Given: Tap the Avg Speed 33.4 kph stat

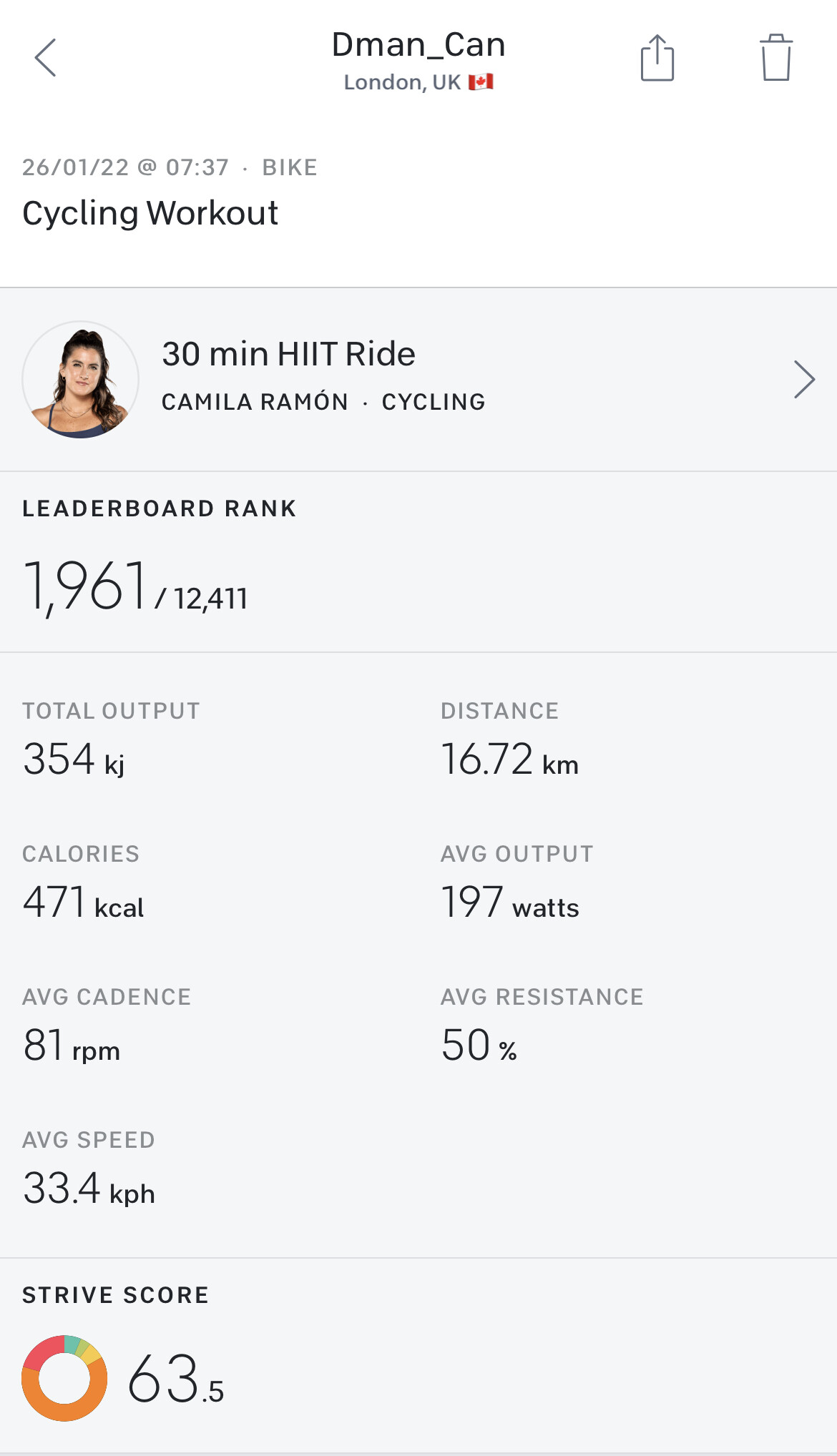Looking at the screenshot, I should [89, 1189].
